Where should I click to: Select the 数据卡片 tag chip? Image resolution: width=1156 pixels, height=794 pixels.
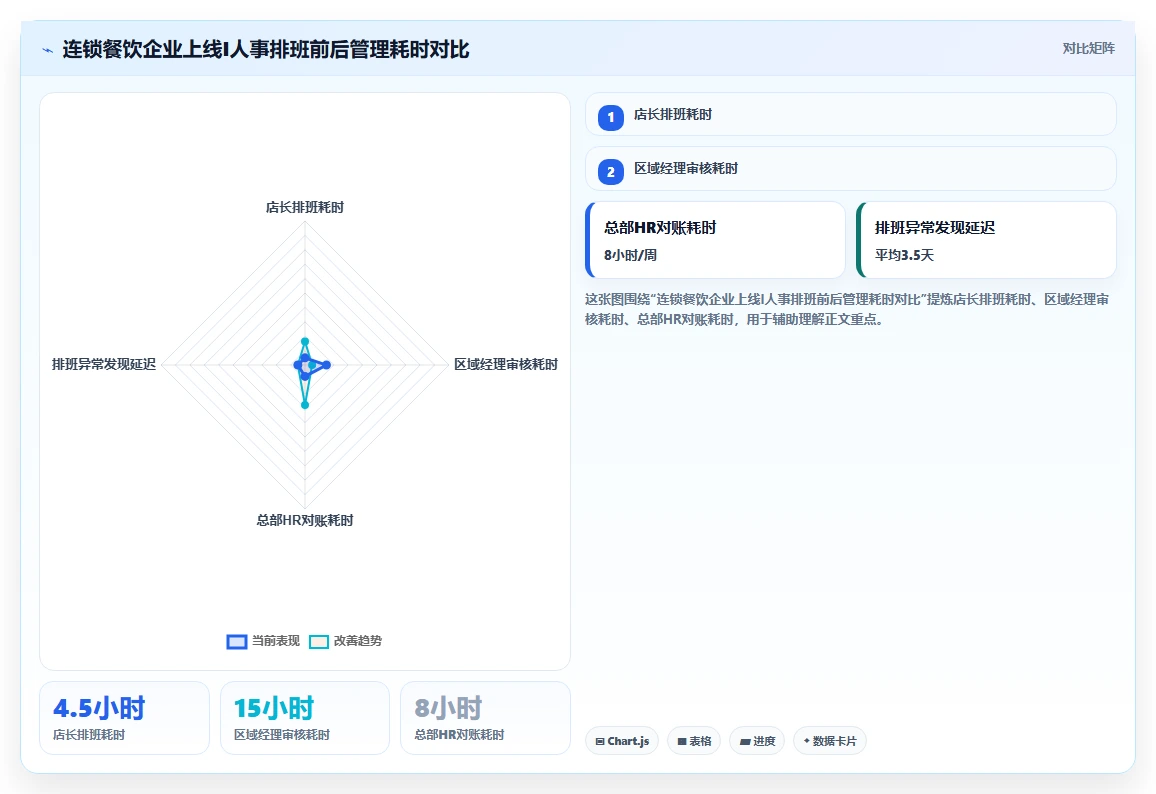[x=829, y=741]
